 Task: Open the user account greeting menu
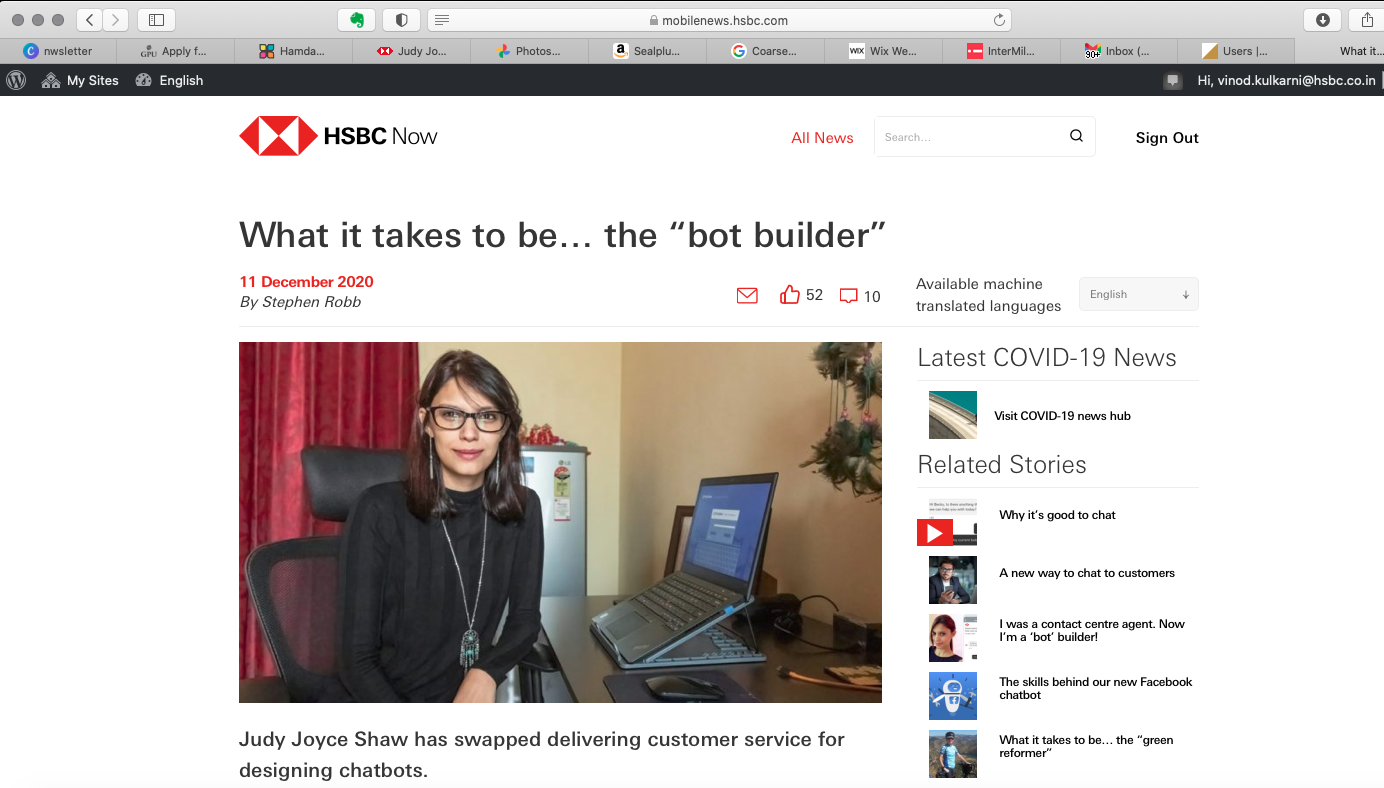click(x=1286, y=80)
